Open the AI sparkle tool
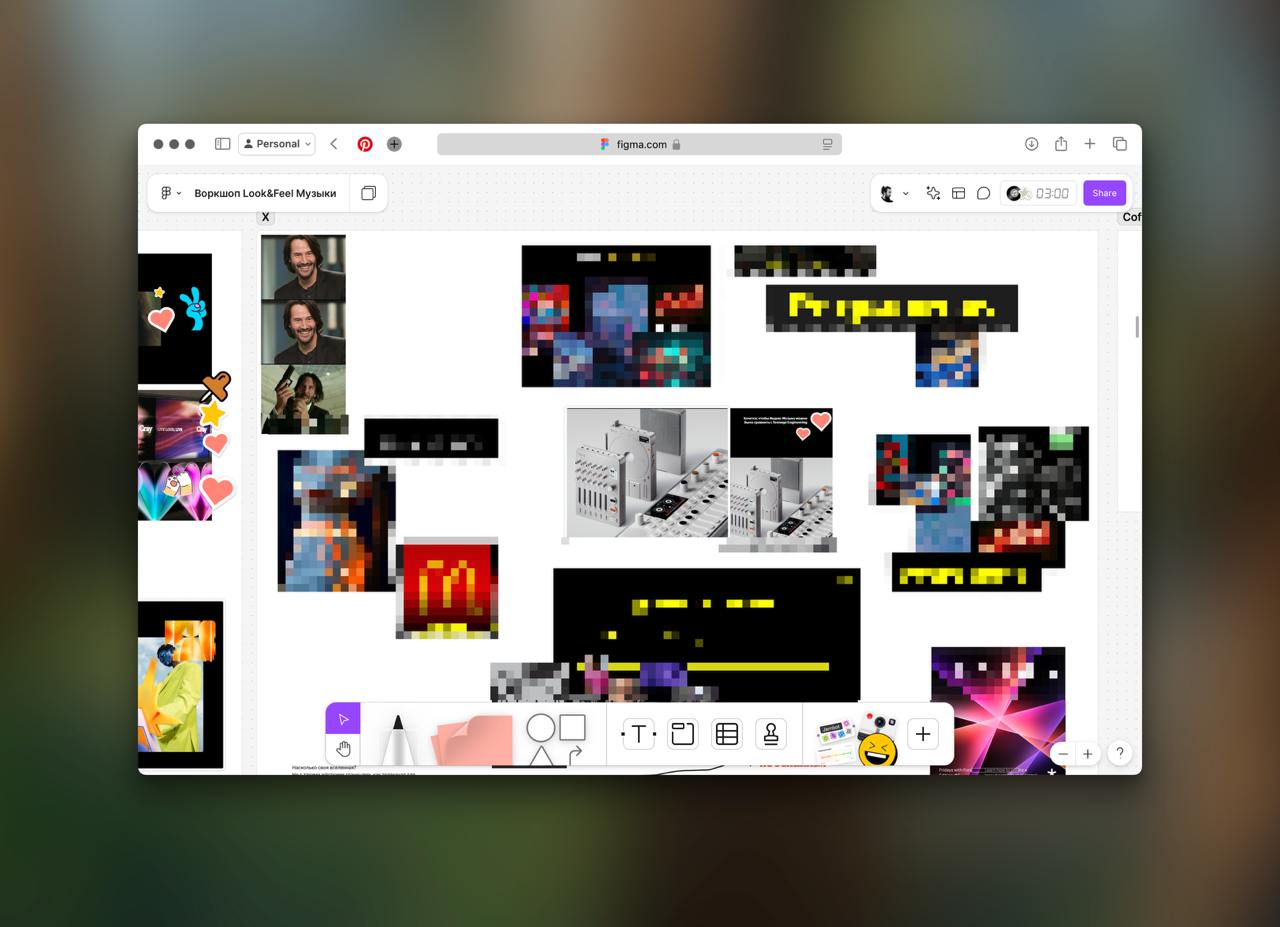 (x=933, y=193)
